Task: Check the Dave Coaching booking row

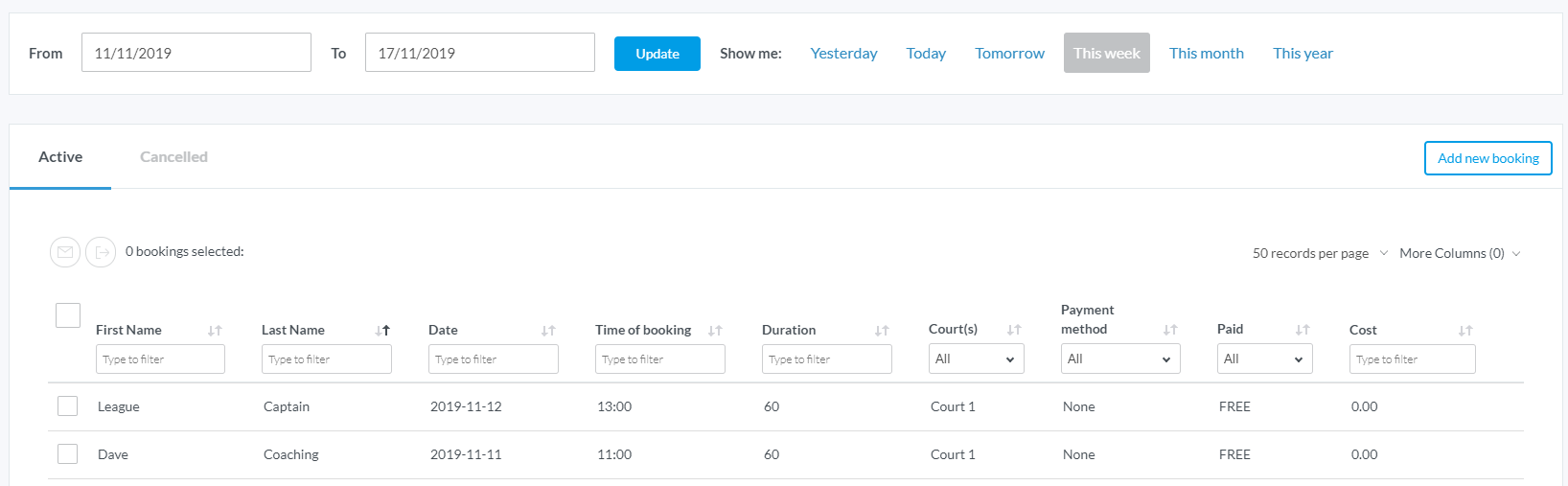Action: [68, 454]
